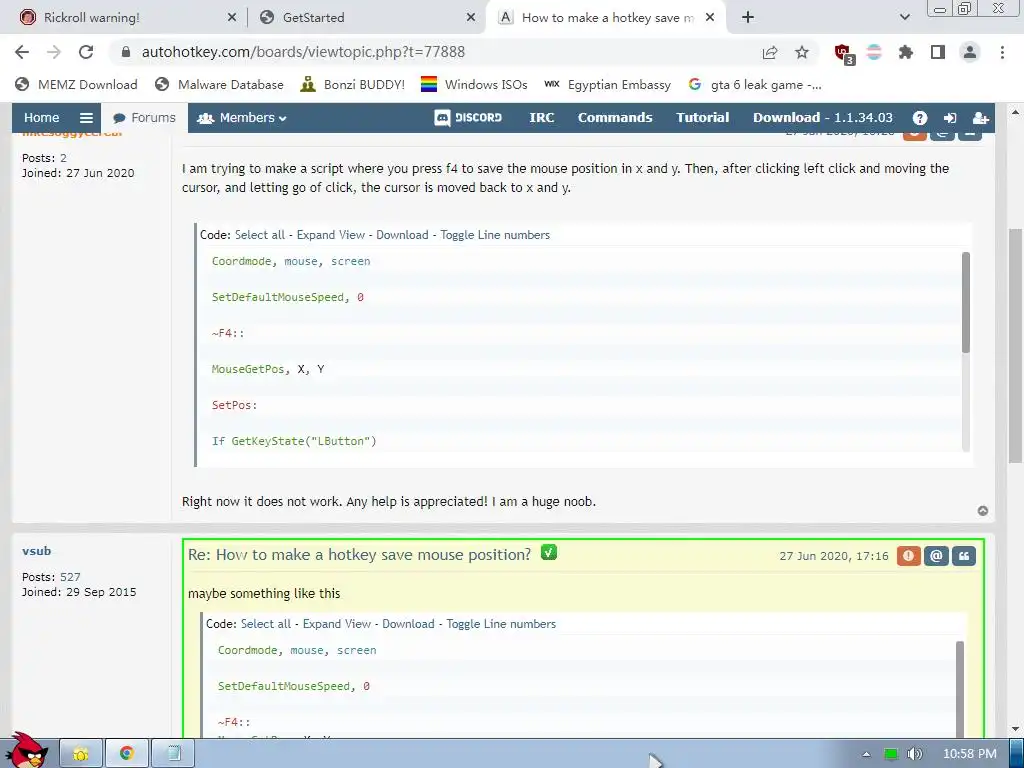Toggle Line numbers in vsub's code box
Viewport: 1024px width, 768px height.
point(501,624)
